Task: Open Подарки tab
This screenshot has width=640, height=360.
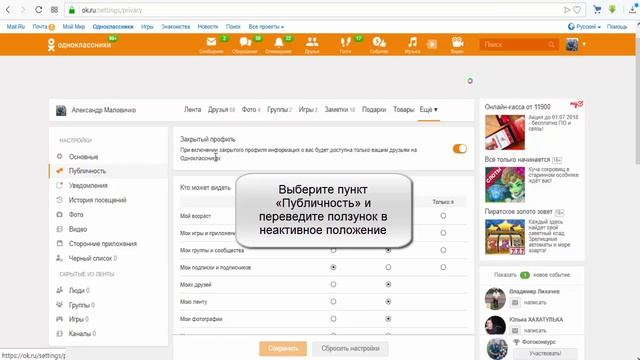Action: point(374,109)
